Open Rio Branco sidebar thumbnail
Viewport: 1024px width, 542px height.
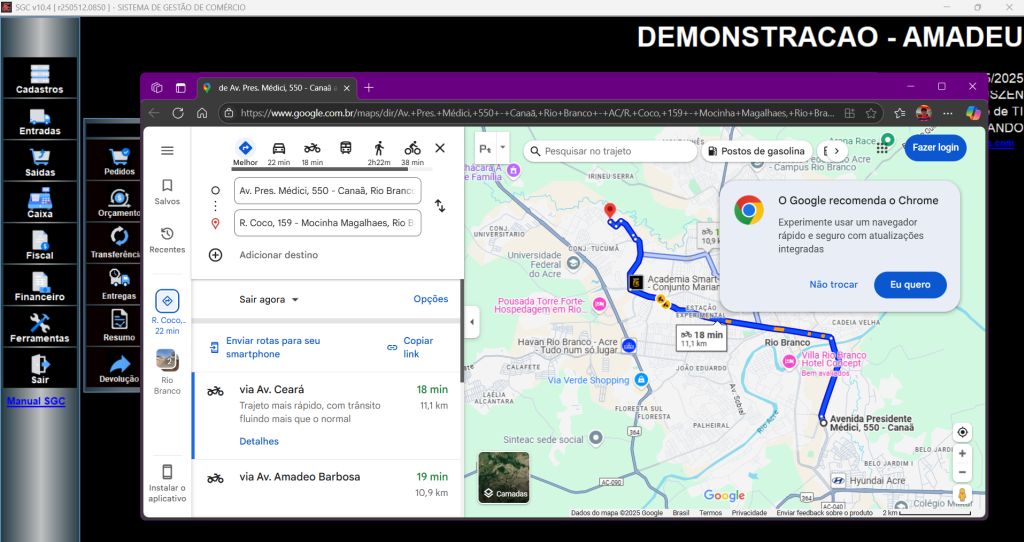click(x=167, y=372)
